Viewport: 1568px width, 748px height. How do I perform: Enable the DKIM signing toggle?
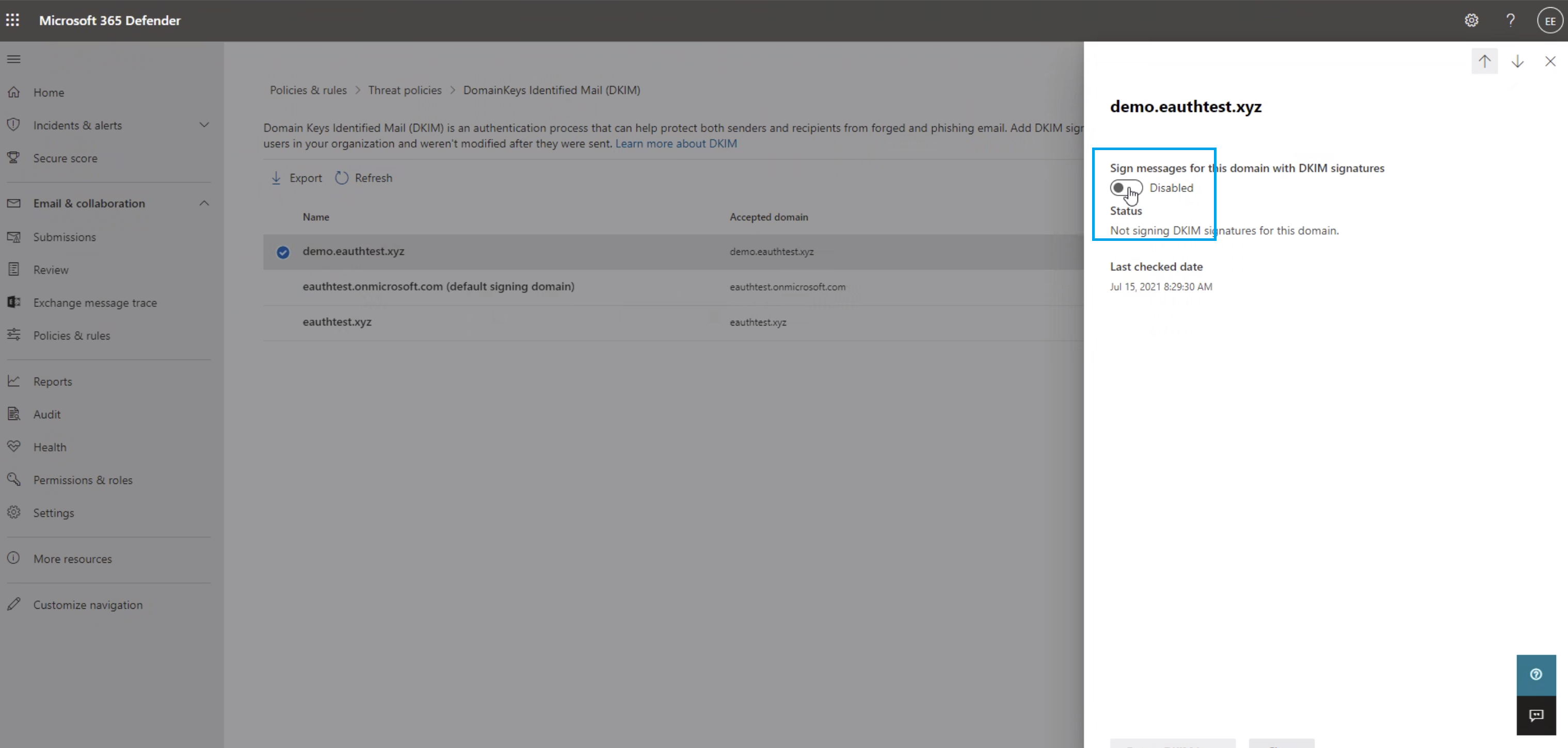click(1126, 188)
